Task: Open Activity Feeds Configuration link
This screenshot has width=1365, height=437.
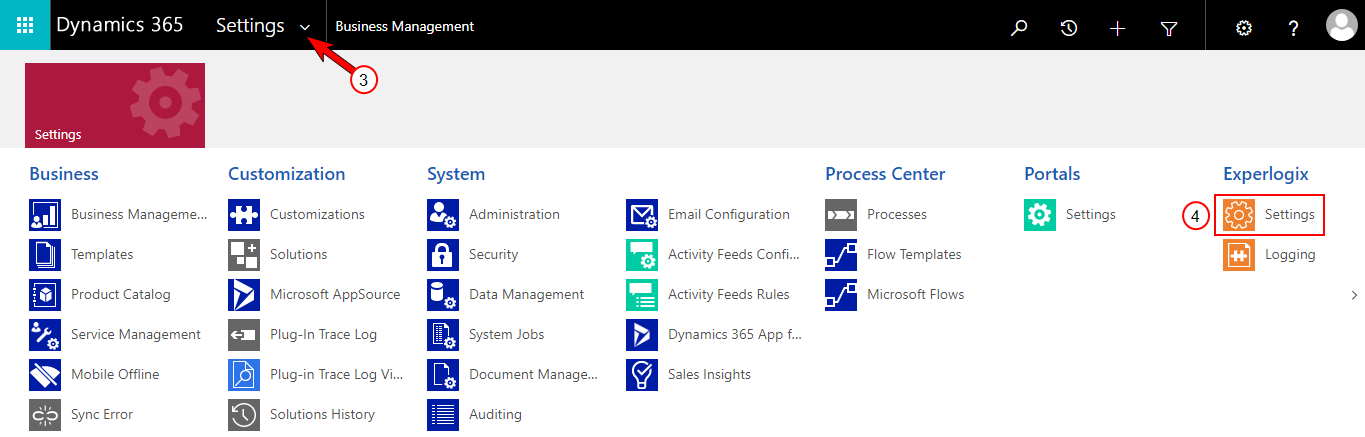Action: click(734, 255)
